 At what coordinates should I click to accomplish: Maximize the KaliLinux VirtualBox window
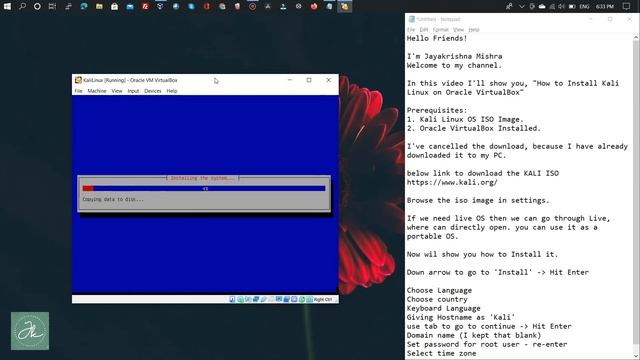coord(309,80)
